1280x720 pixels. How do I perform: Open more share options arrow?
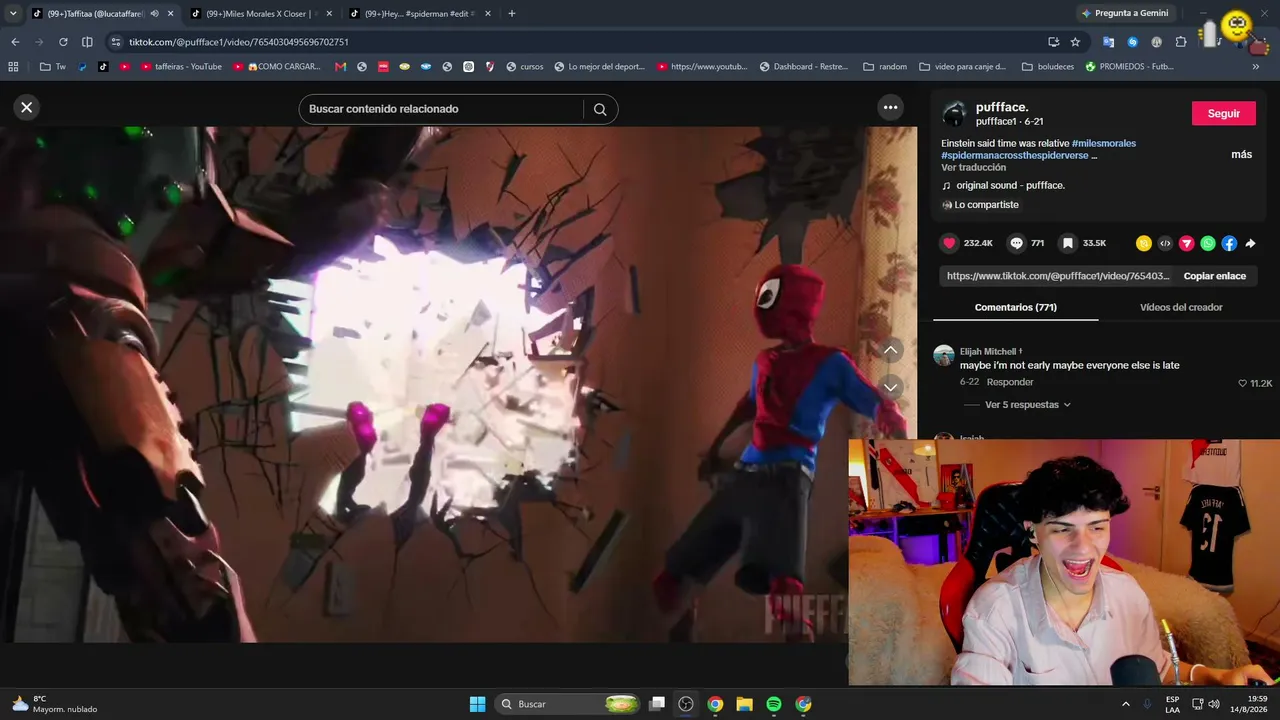[x=1250, y=243]
